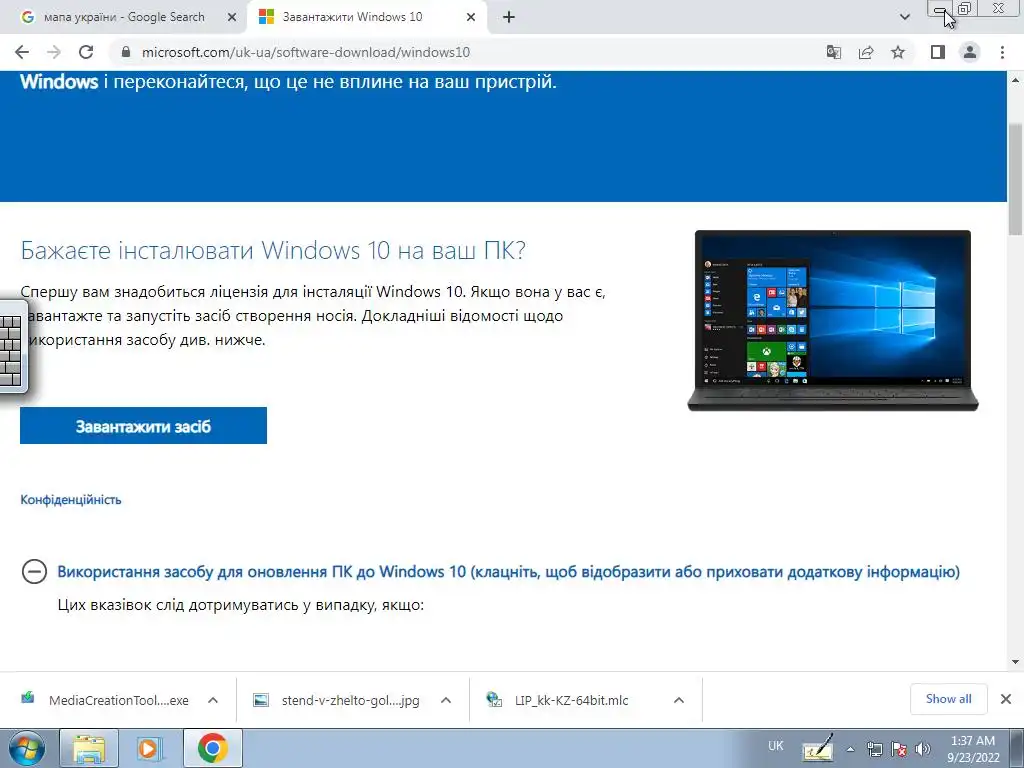Image resolution: width=1024 pixels, height=768 pixels.
Task: Launch Windows Media Player from the taskbar
Action: pyautogui.click(x=150, y=748)
